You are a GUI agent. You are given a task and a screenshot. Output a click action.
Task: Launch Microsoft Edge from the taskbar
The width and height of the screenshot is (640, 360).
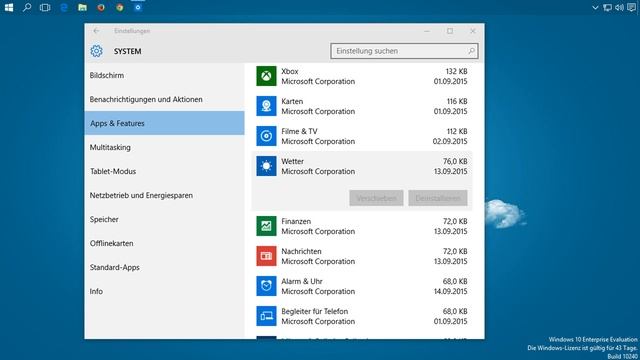tap(64, 7)
